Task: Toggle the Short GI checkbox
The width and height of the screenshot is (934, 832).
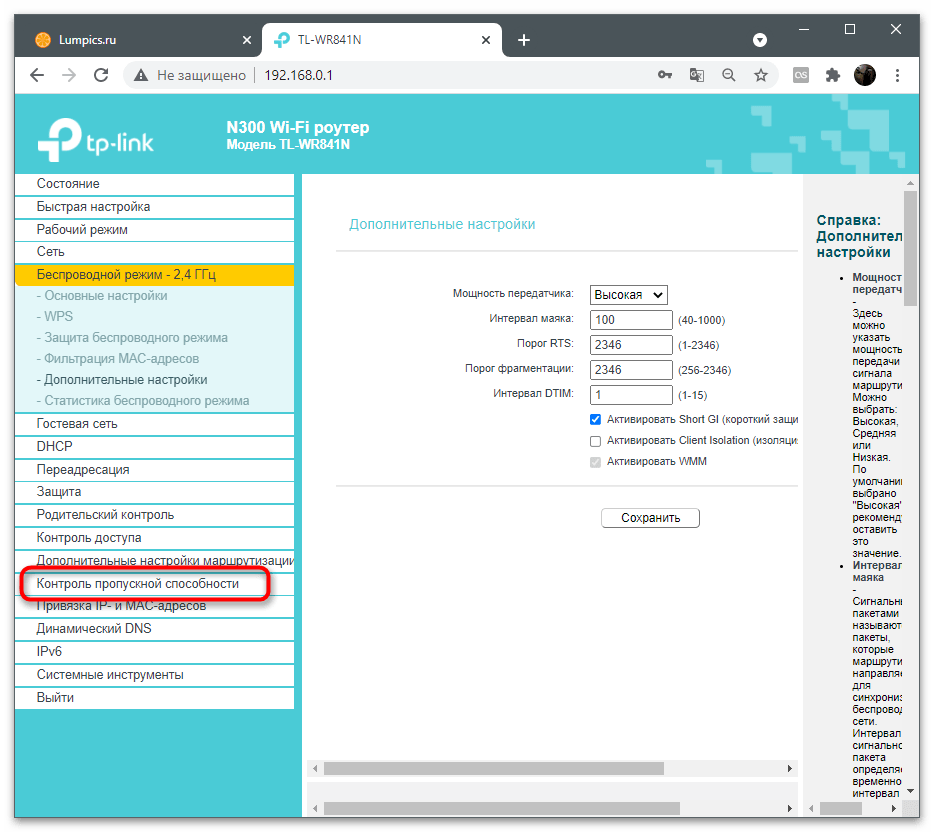Action: click(595, 419)
